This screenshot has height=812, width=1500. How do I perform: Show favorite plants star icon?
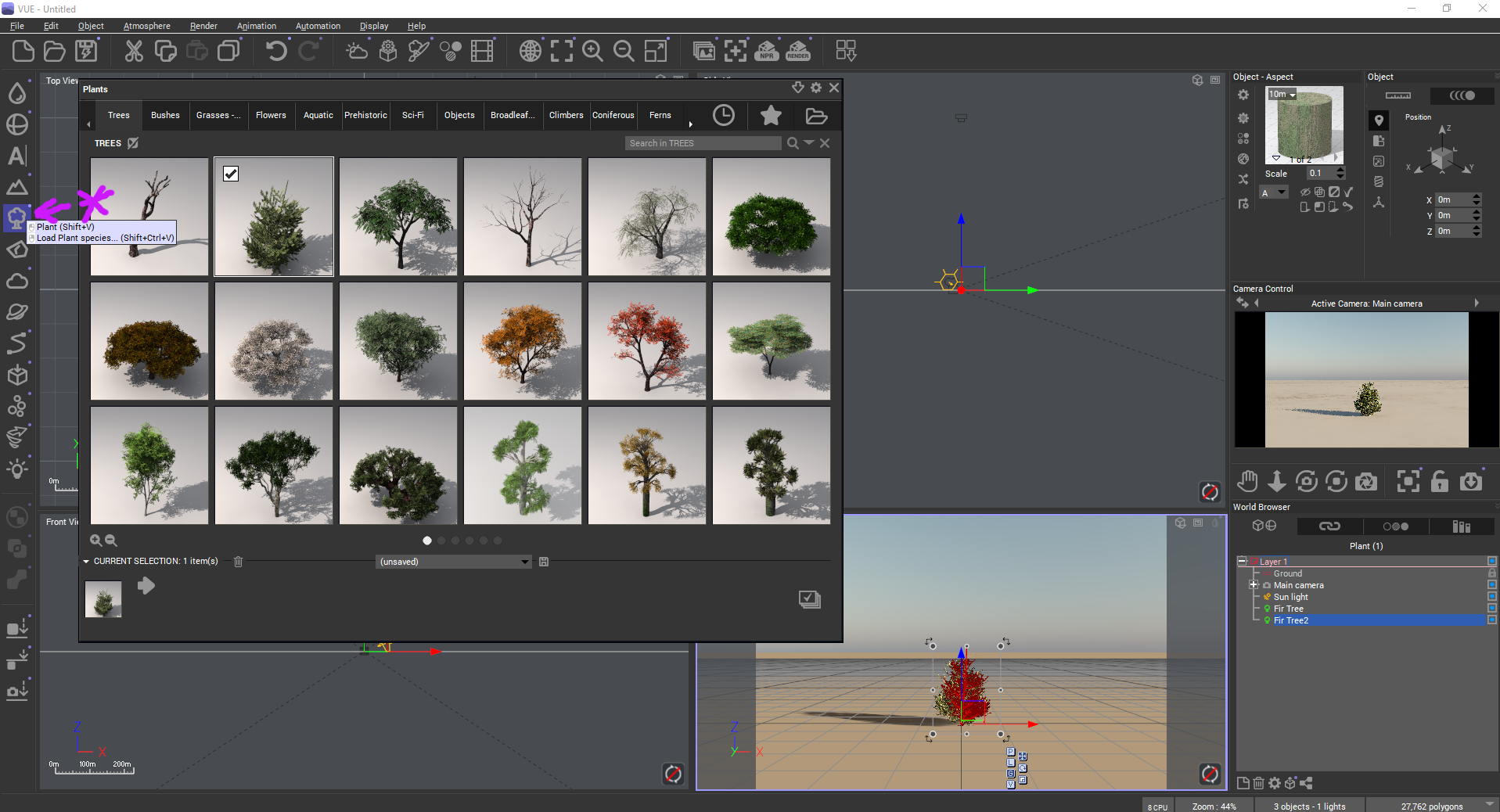pos(771,116)
